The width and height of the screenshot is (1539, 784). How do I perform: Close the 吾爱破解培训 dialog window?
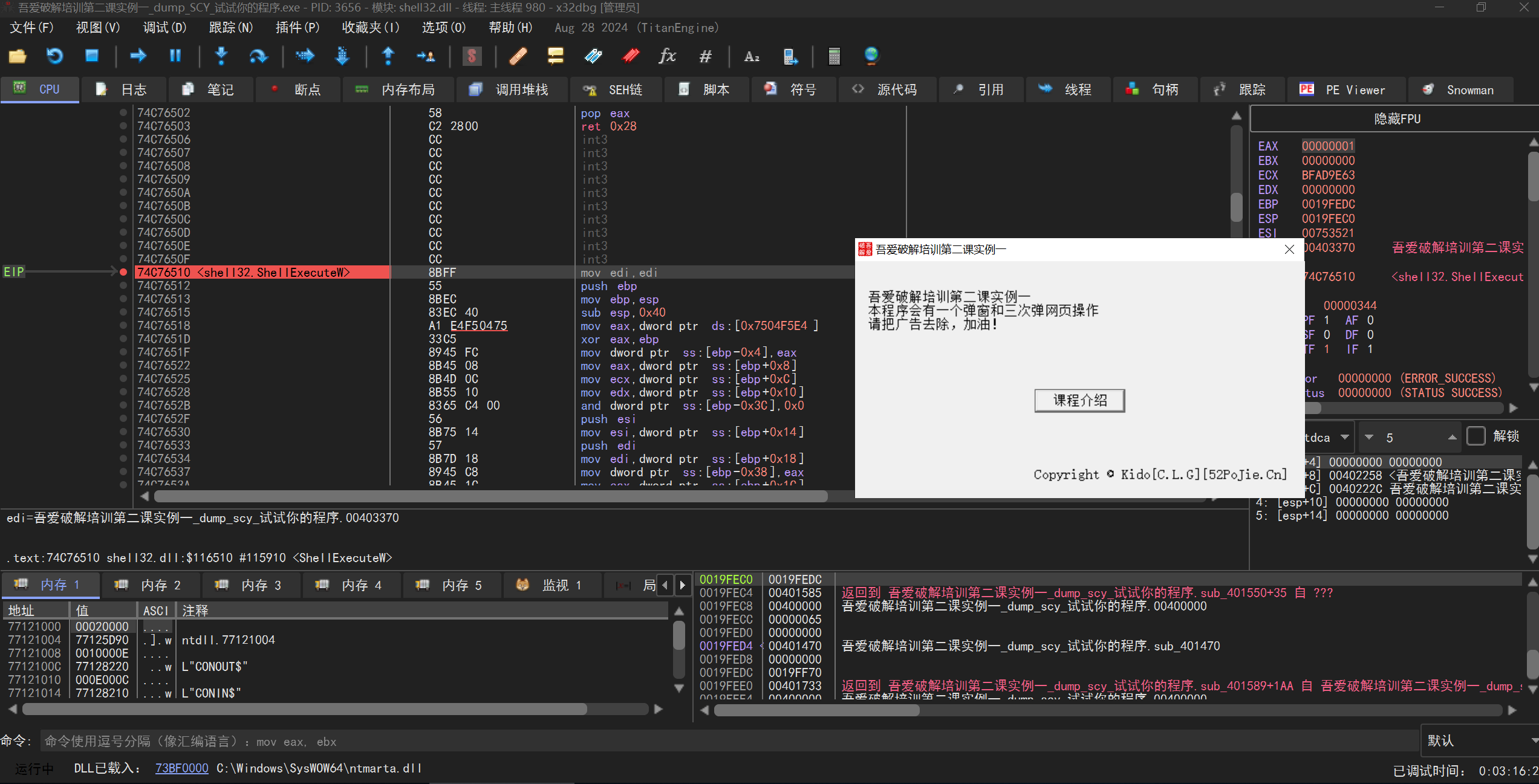(x=1289, y=249)
